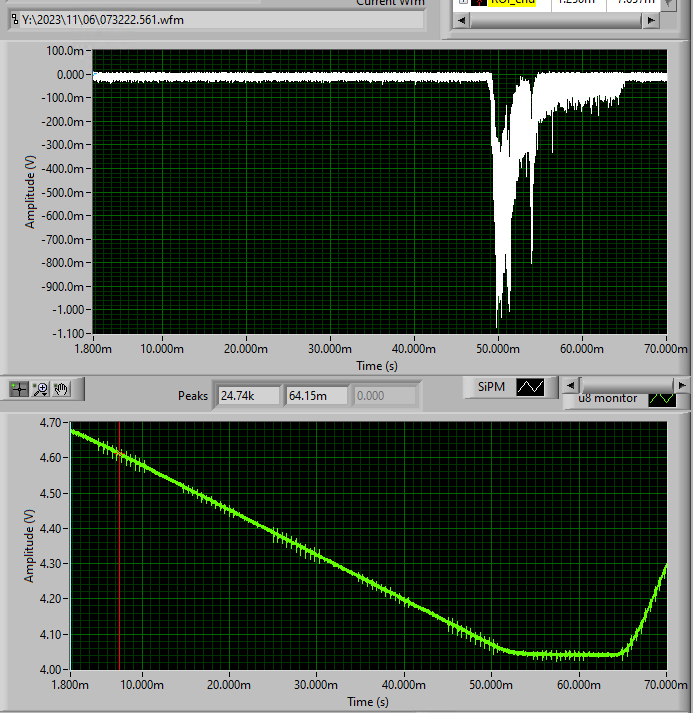The width and height of the screenshot is (693, 713).
Task: Click the upper graph Amplitude (V) axis title
Action: click(x=30, y=192)
